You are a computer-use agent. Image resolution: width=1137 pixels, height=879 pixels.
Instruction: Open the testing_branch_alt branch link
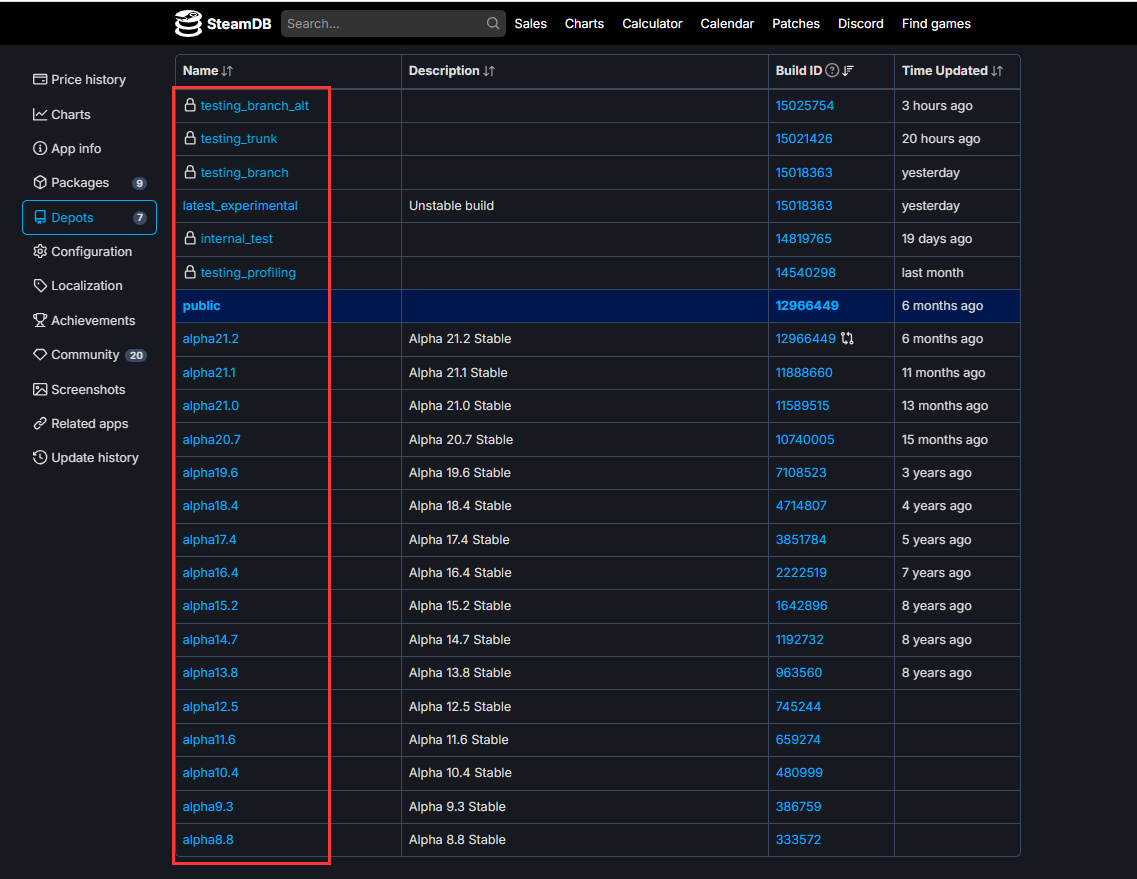pyautogui.click(x=255, y=106)
